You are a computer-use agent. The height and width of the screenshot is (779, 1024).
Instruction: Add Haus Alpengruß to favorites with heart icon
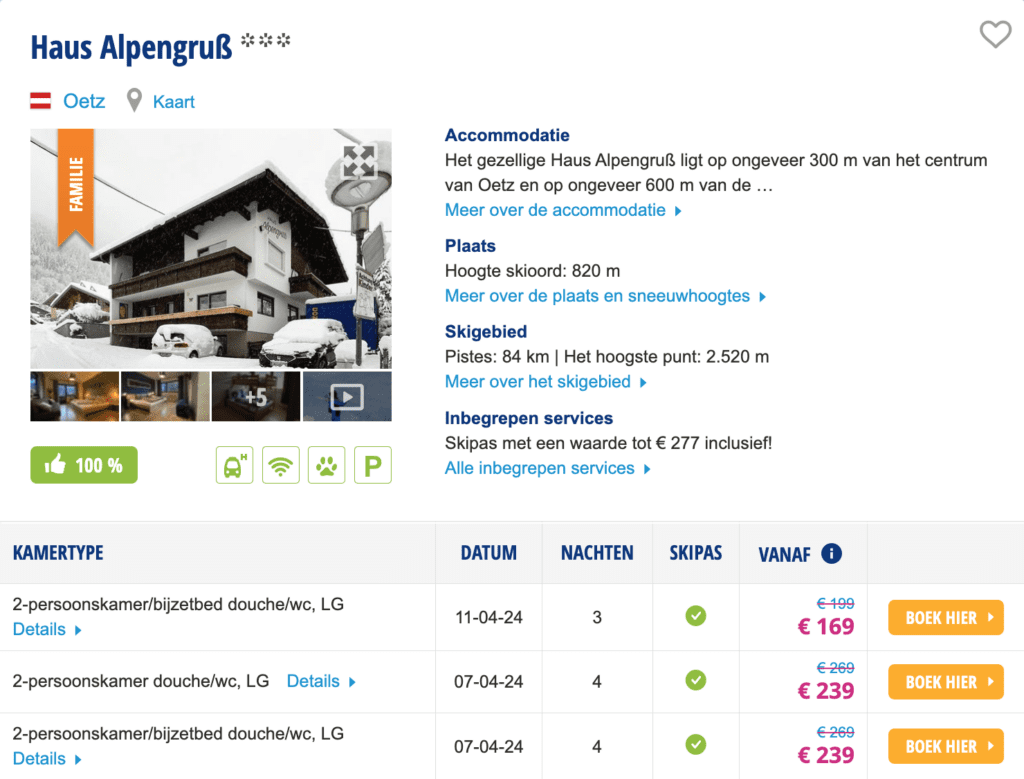point(994,35)
